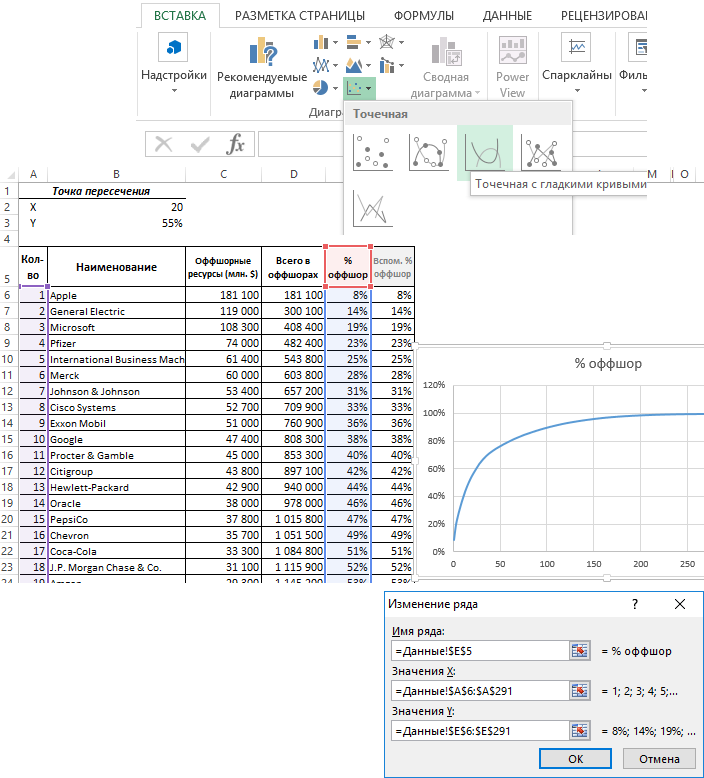Expand the Спарклайны dropdown
Image resolution: width=704 pixels, height=778 pixels.
pos(576,91)
